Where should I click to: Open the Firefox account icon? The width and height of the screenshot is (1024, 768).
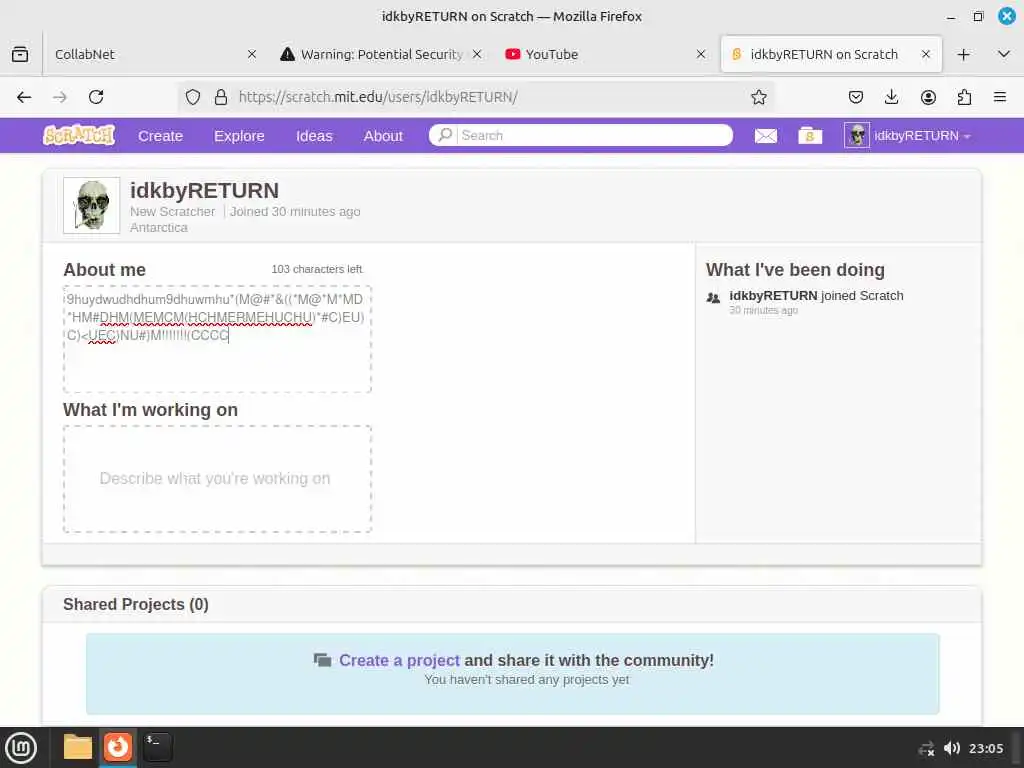coord(928,97)
